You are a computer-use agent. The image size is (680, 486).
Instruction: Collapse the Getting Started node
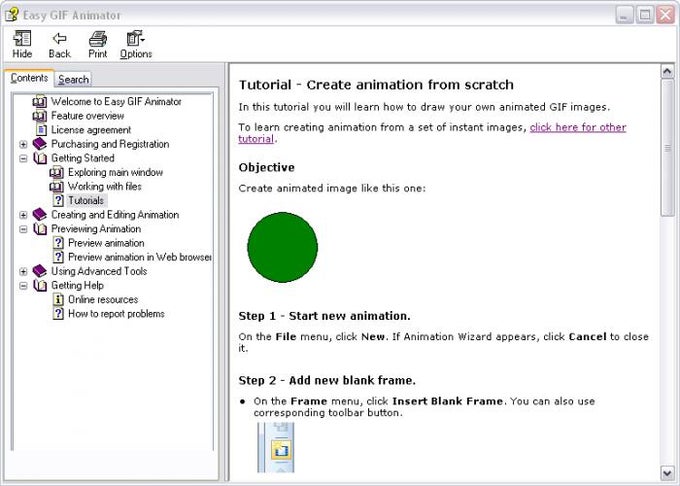click(23, 159)
